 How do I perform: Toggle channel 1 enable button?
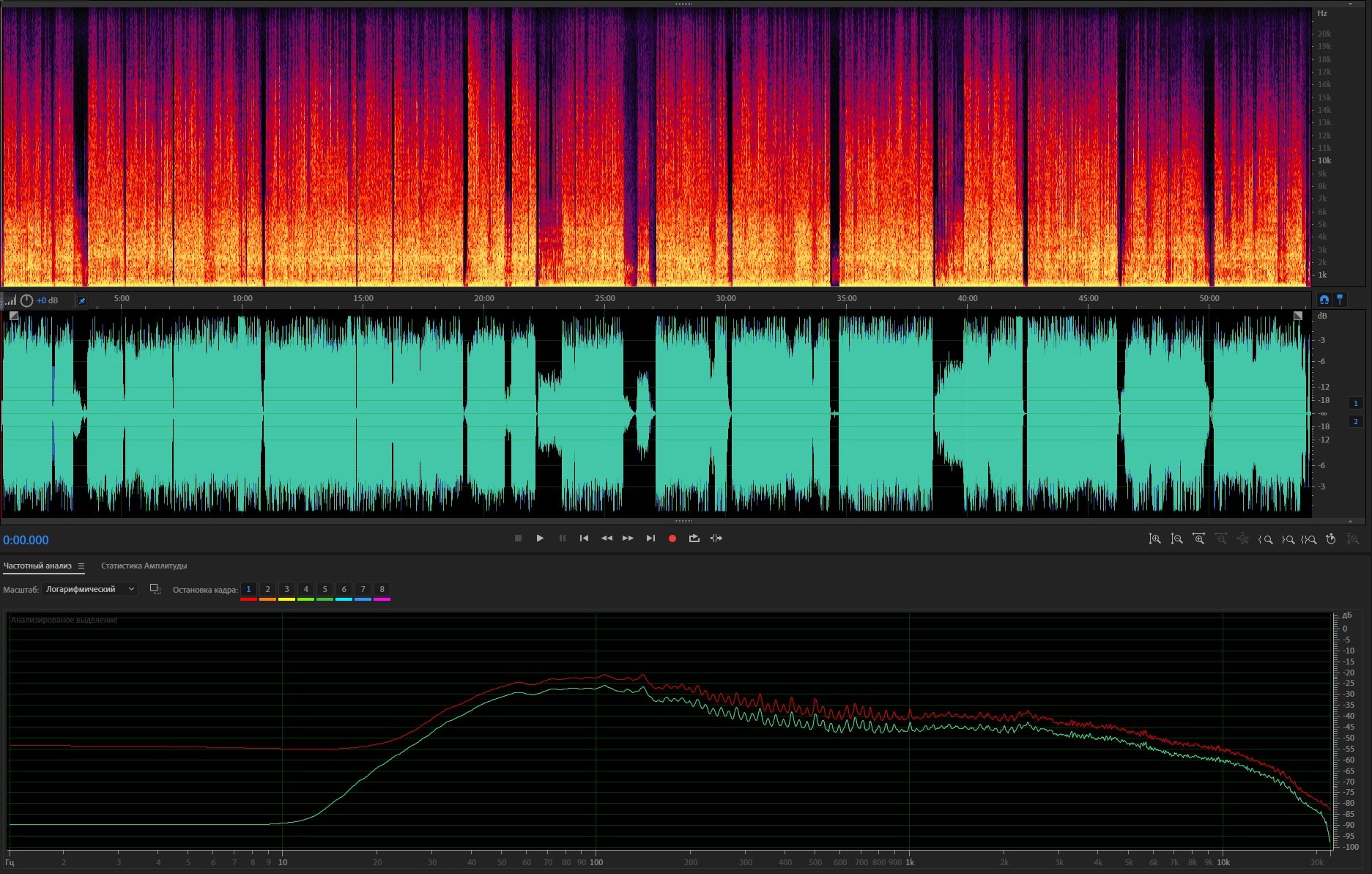(x=1356, y=403)
